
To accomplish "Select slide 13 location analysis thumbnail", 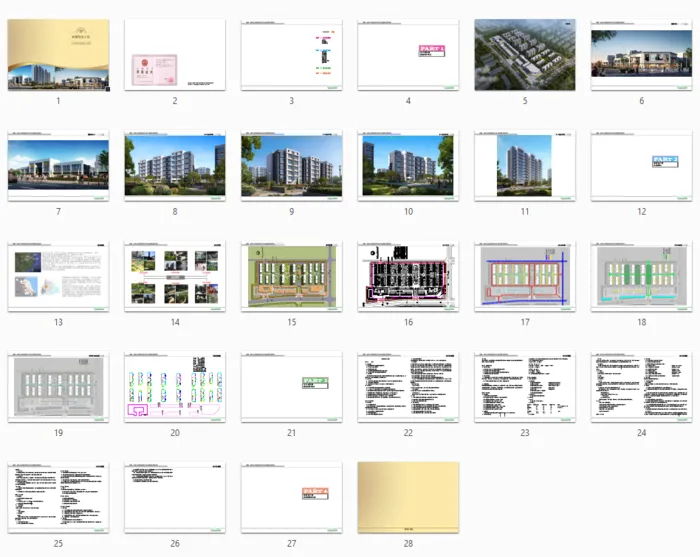I will point(58,276).
